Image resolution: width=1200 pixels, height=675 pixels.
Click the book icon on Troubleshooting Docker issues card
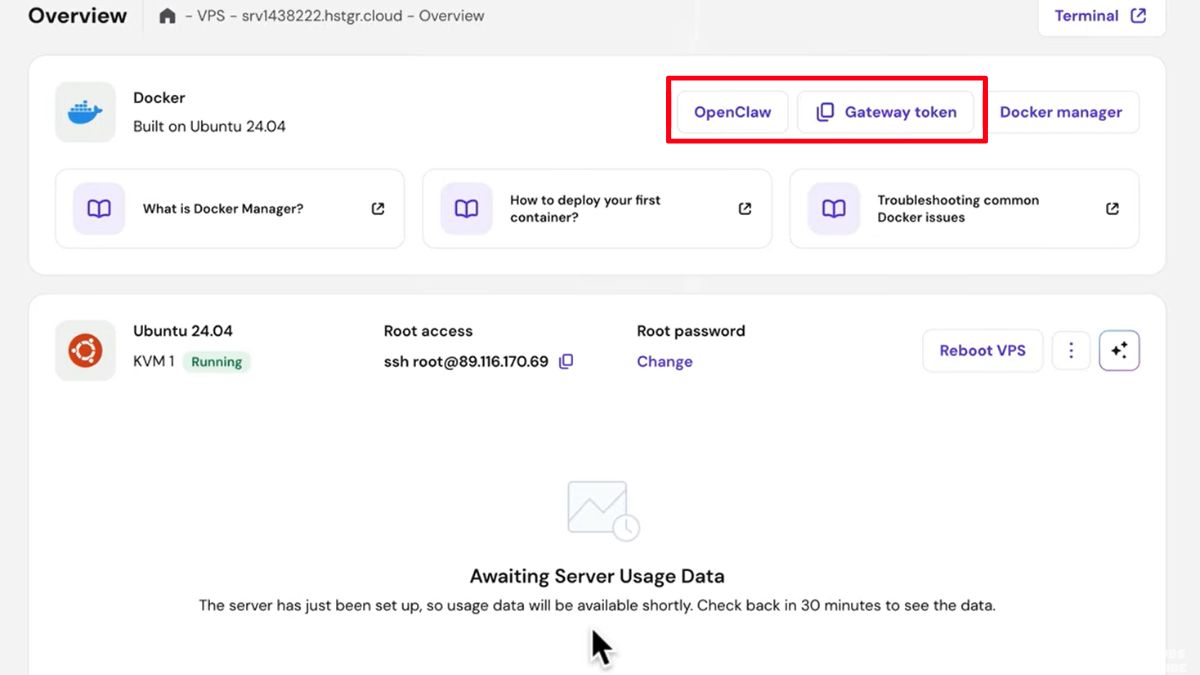833,208
